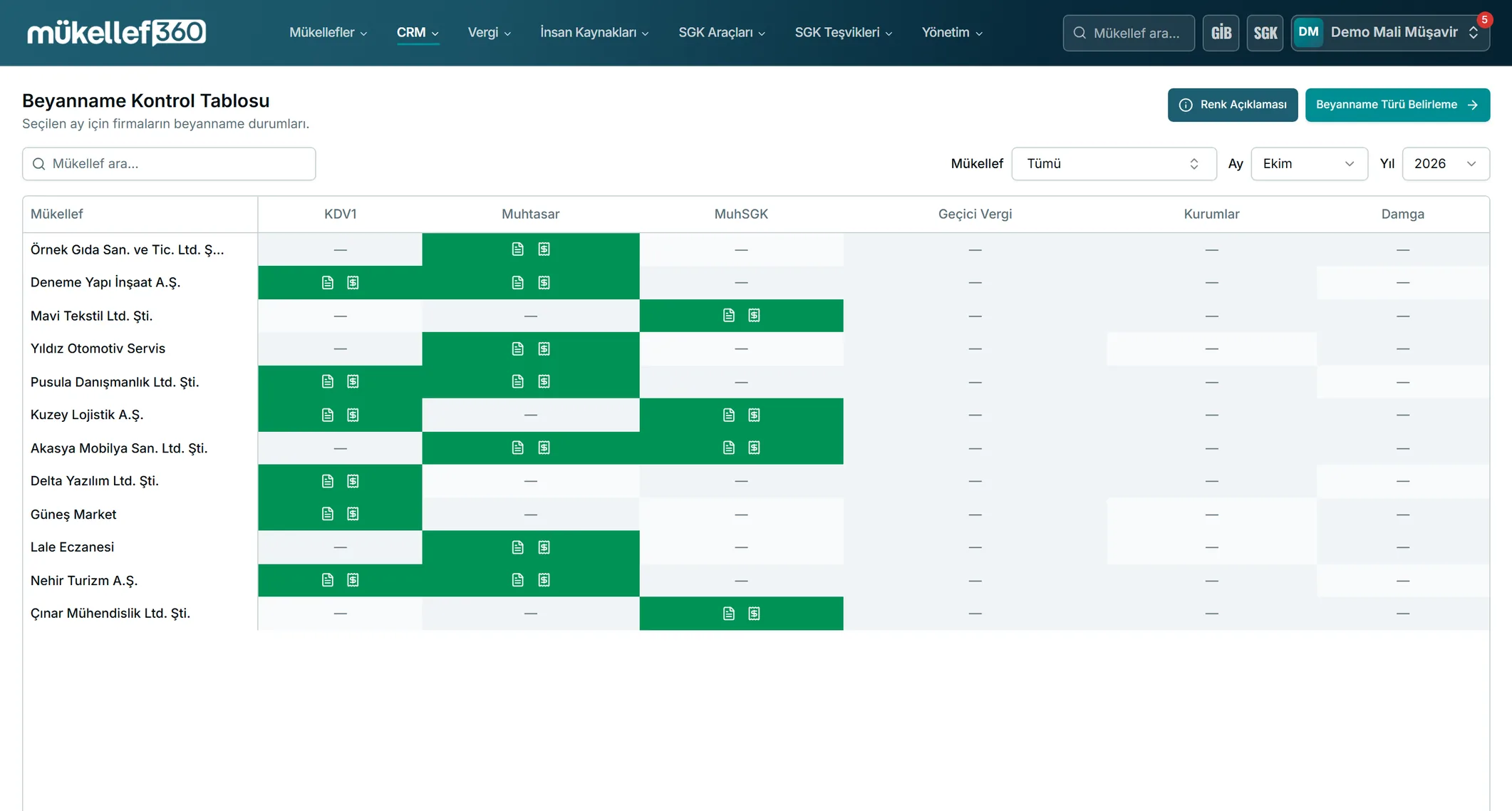This screenshot has width=1512, height=811.
Task: Open the Ay dropdown showing Ekim
Action: (x=1309, y=164)
